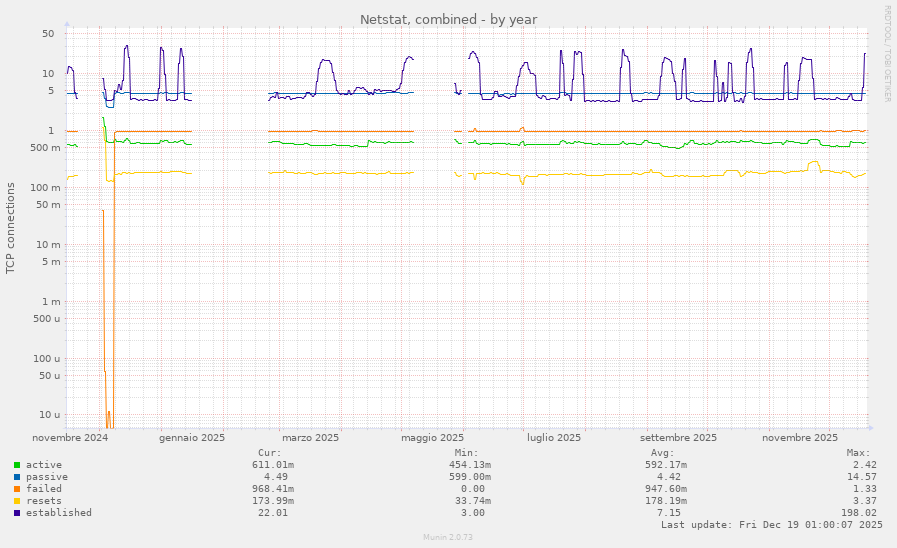The image size is (897, 548).
Task: Click active maximum value 2.42
Action: (x=865, y=465)
